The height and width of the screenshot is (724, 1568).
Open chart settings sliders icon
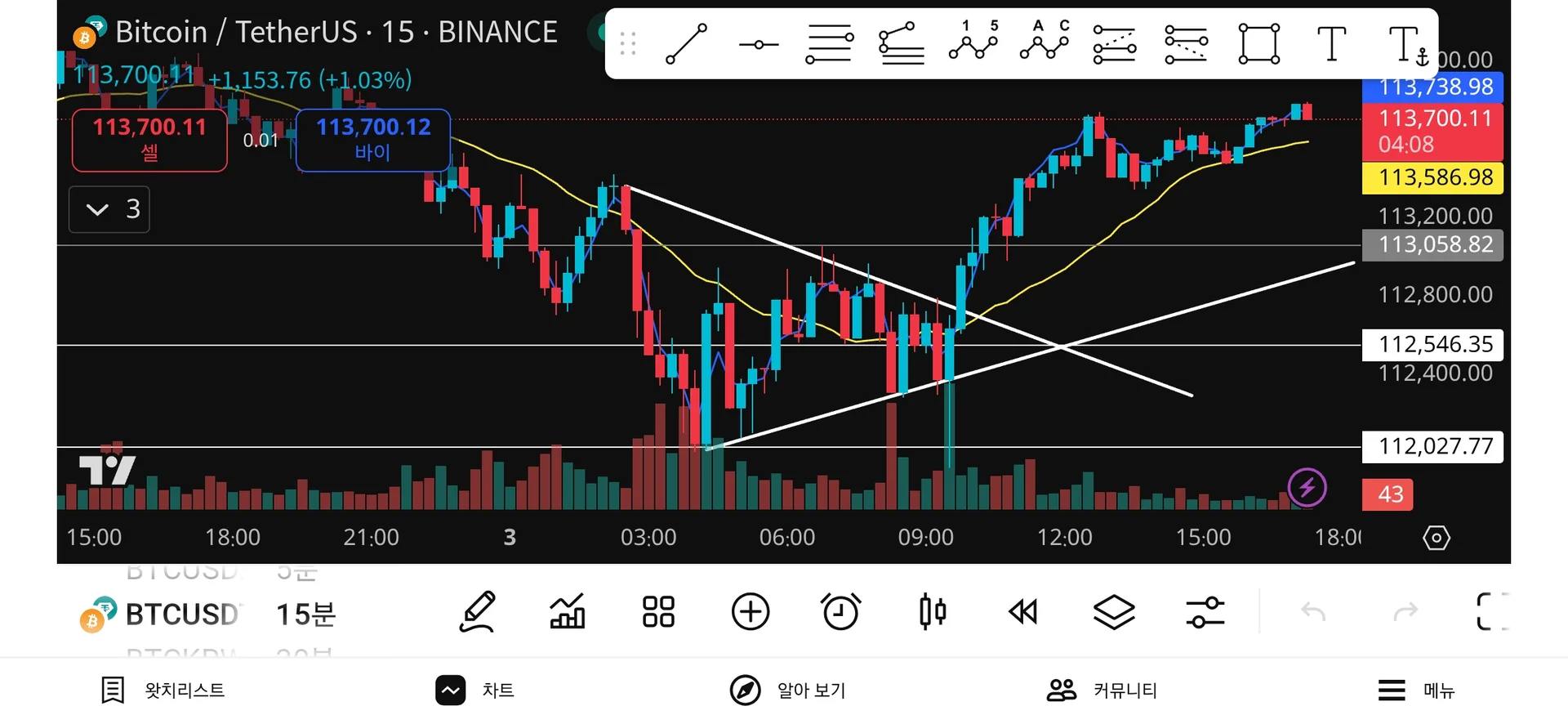1205,612
